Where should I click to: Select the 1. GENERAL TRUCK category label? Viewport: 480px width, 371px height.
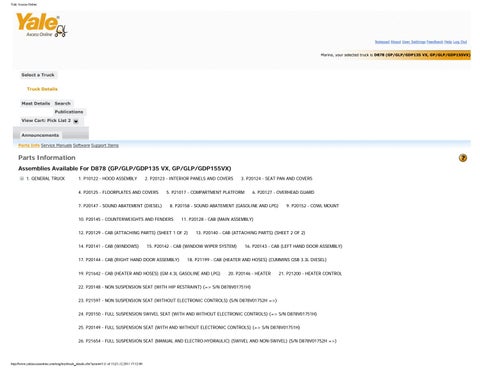[x=45, y=179]
